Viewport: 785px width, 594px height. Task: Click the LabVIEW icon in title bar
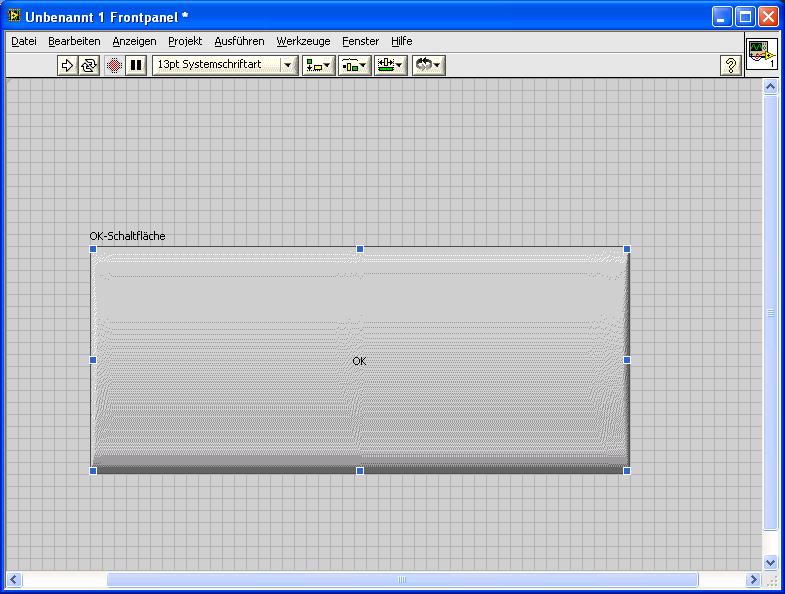coord(14,16)
